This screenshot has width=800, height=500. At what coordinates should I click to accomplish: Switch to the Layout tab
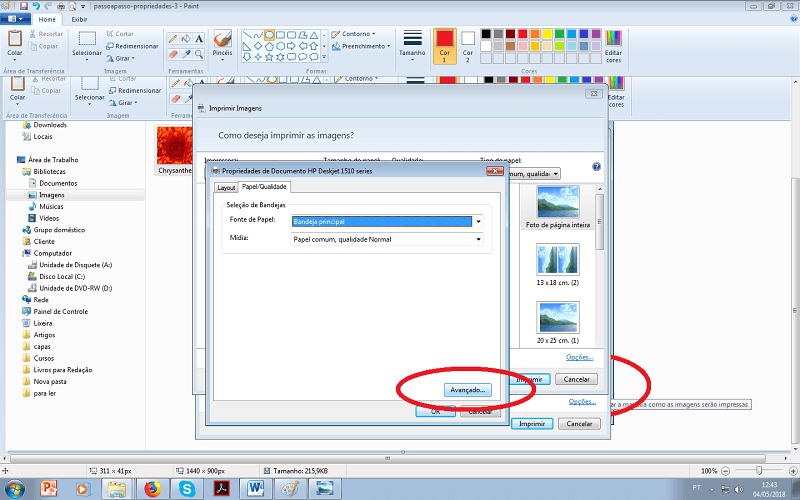point(226,187)
